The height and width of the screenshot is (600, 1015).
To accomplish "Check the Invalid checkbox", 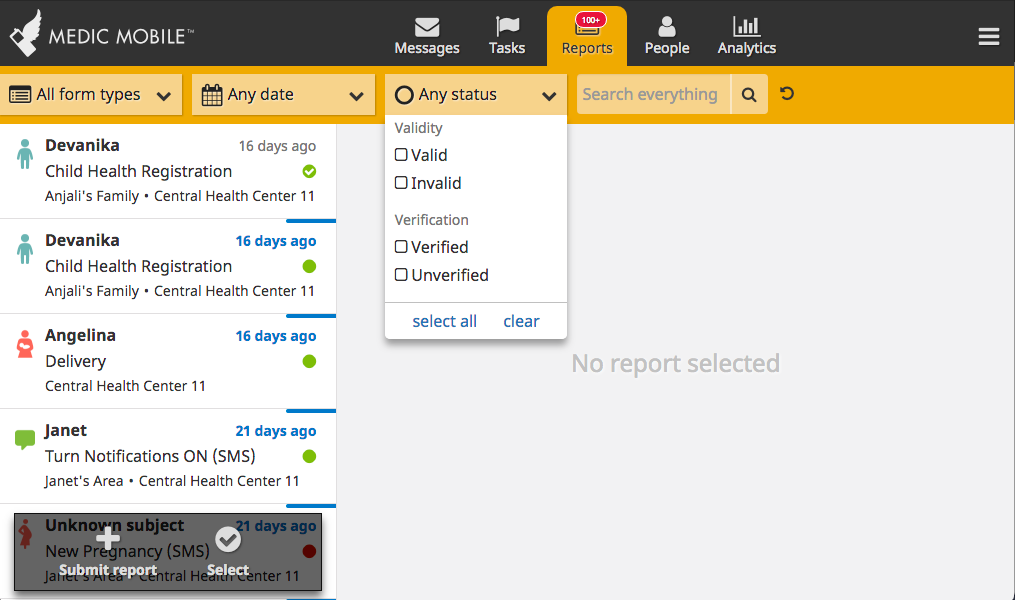I will point(401,183).
